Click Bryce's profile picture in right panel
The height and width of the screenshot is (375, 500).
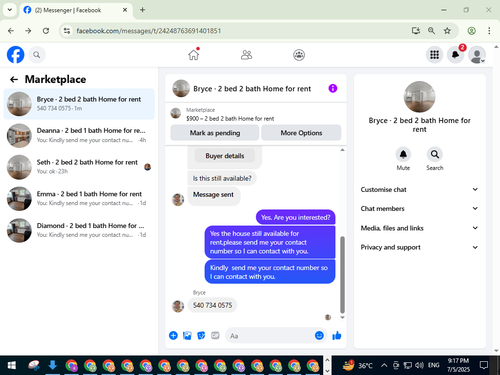[x=419, y=97]
